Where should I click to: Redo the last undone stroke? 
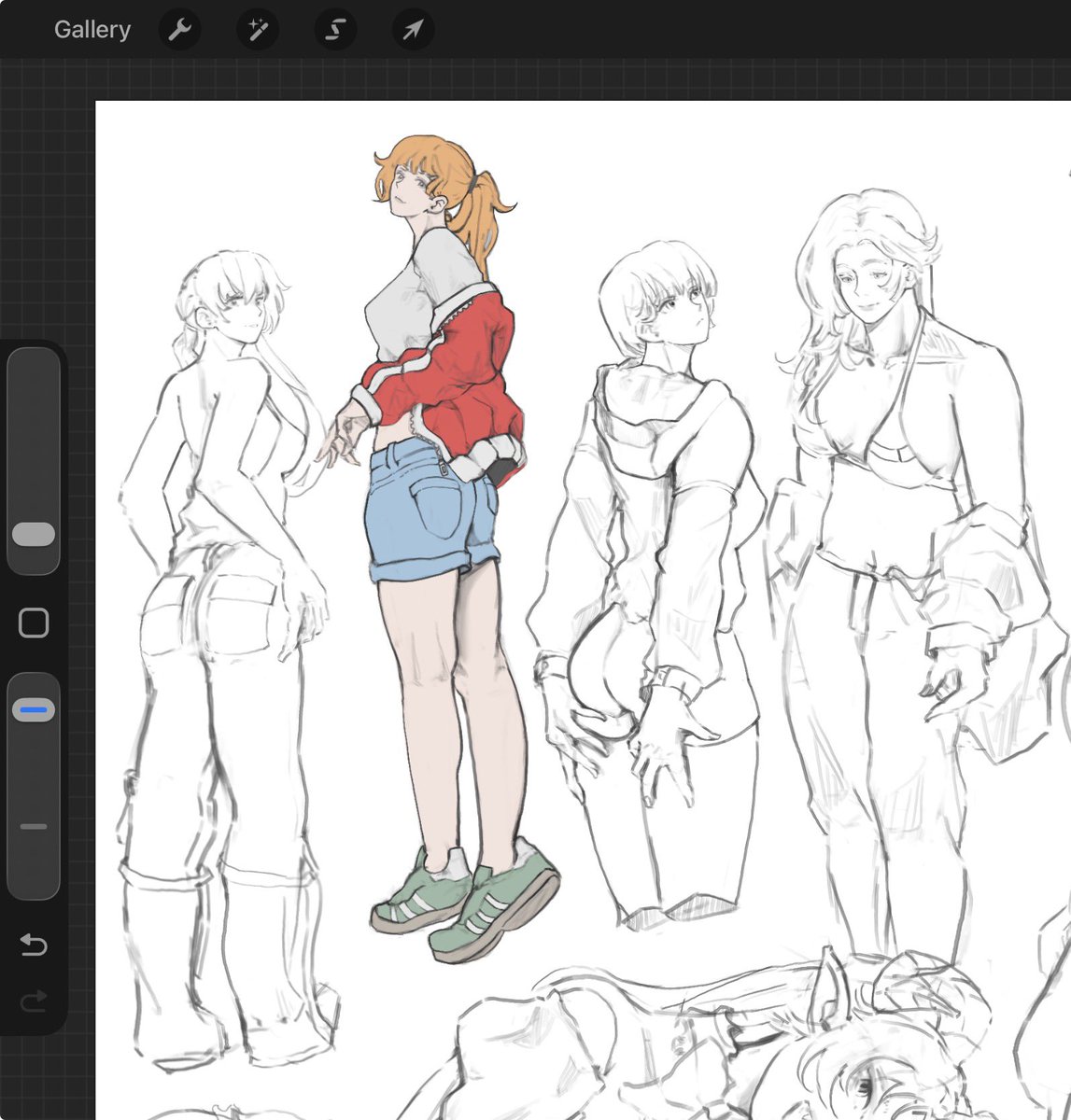tap(34, 1003)
